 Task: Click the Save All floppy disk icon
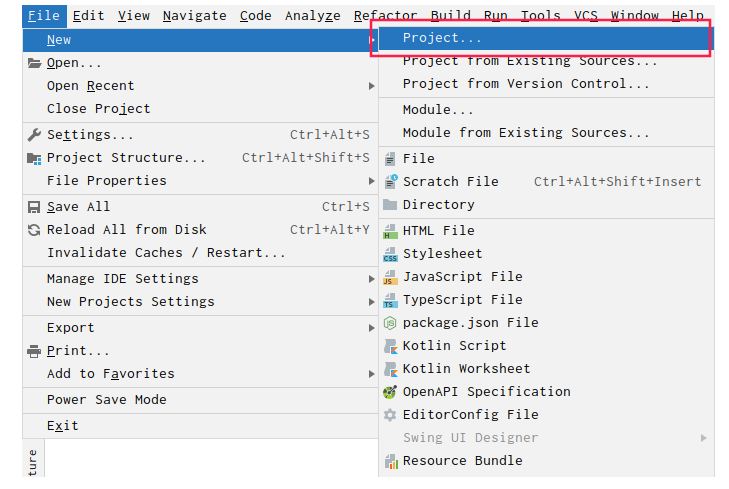tap(34, 207)
